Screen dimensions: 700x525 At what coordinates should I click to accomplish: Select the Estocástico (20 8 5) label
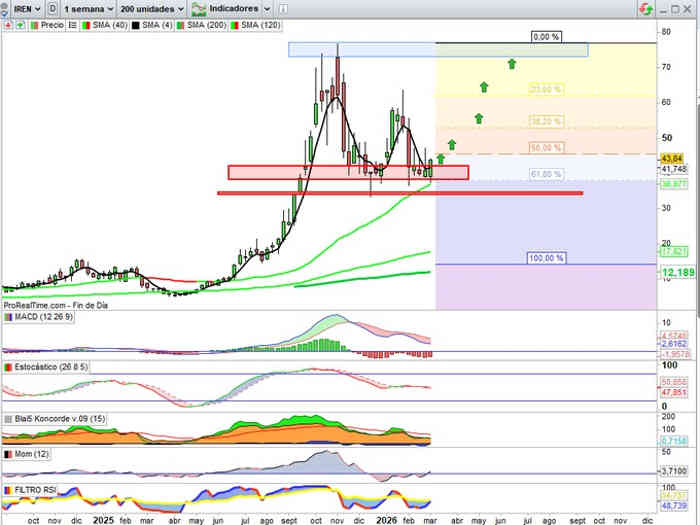[51, 368]
